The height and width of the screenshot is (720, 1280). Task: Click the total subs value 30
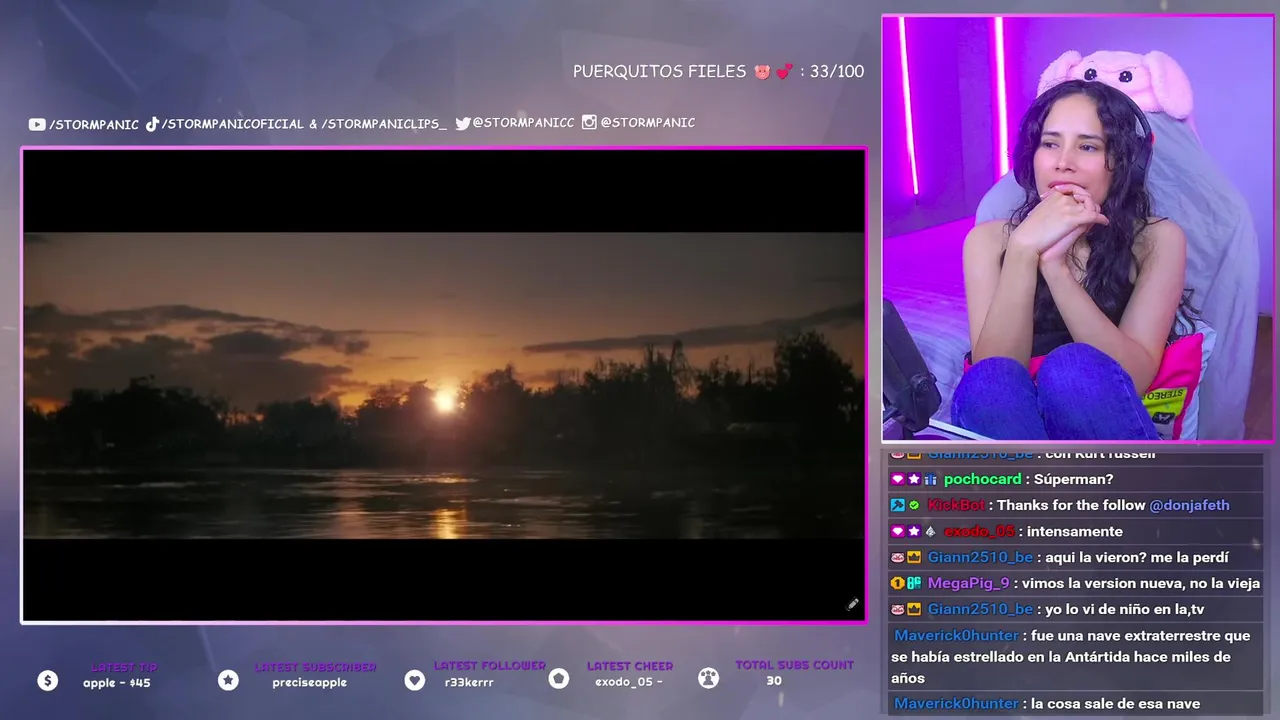[x=774, y=681]
